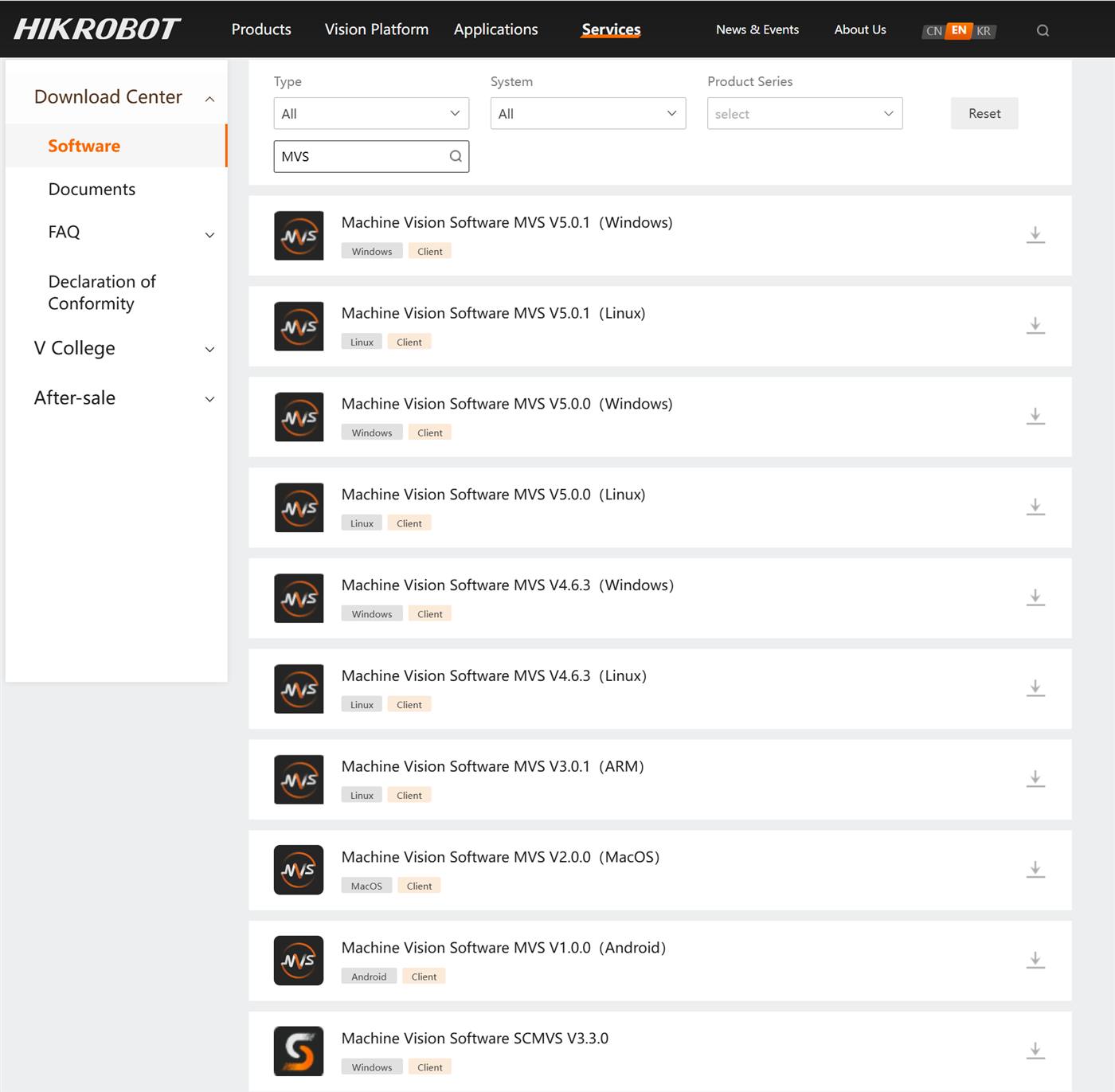This screenshot has height=1092, width=1115.
Task: Collapse the Download Center section
Action: pyautogui.click(x=209, y=99)
